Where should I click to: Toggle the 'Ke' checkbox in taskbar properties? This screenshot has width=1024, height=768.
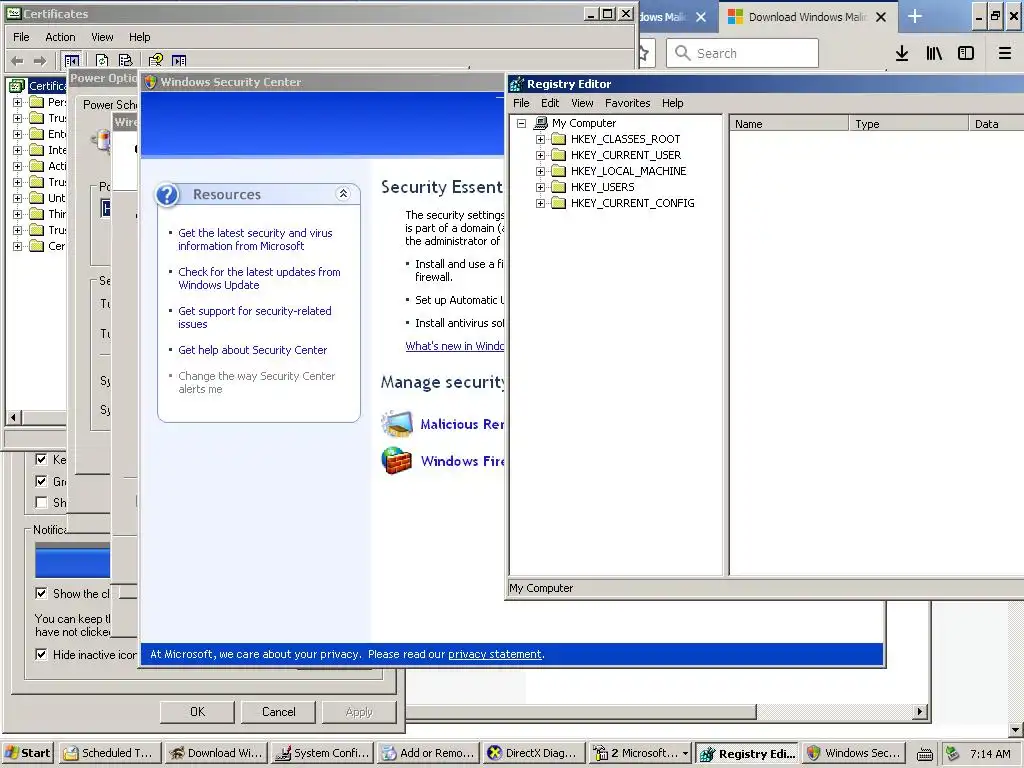point(41,459)
